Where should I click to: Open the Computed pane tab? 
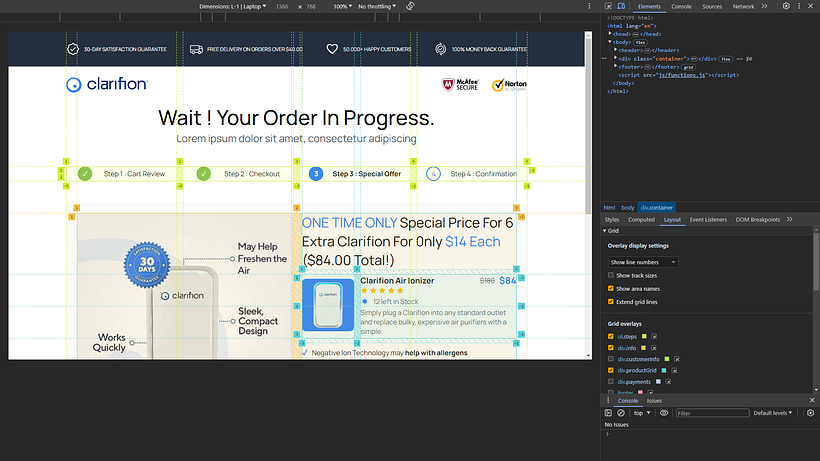tap(641, 220)
